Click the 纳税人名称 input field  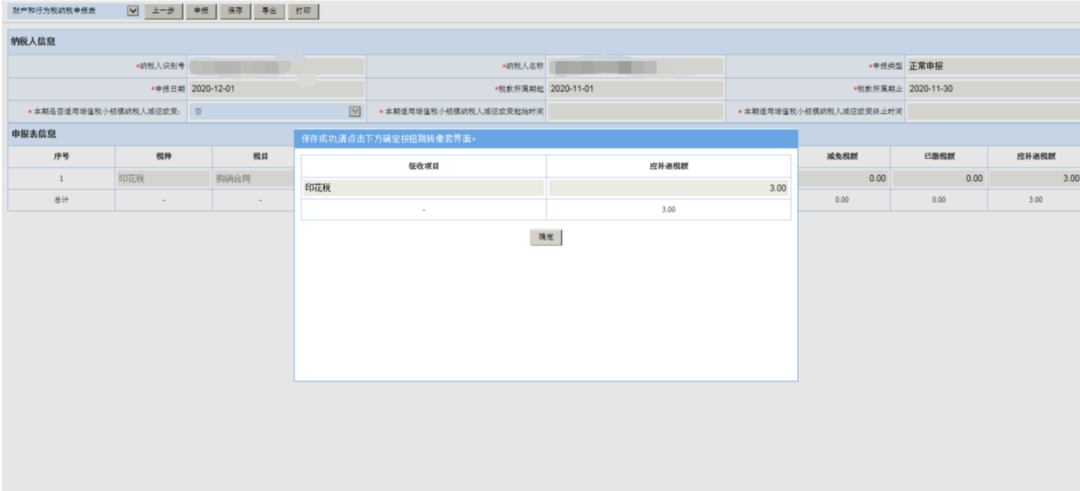tap(636, 66)
